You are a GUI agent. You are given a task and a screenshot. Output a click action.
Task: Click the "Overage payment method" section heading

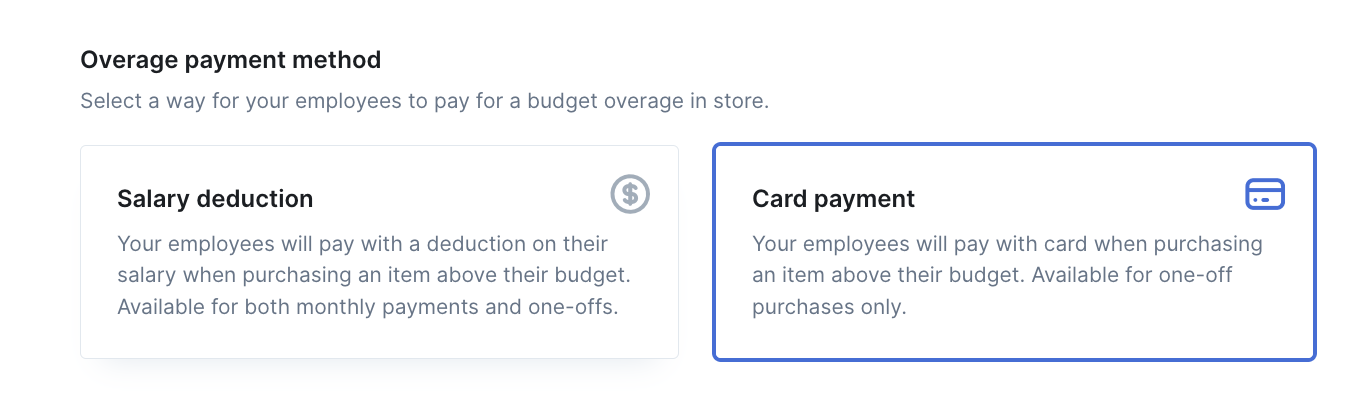tap(231, 60)
